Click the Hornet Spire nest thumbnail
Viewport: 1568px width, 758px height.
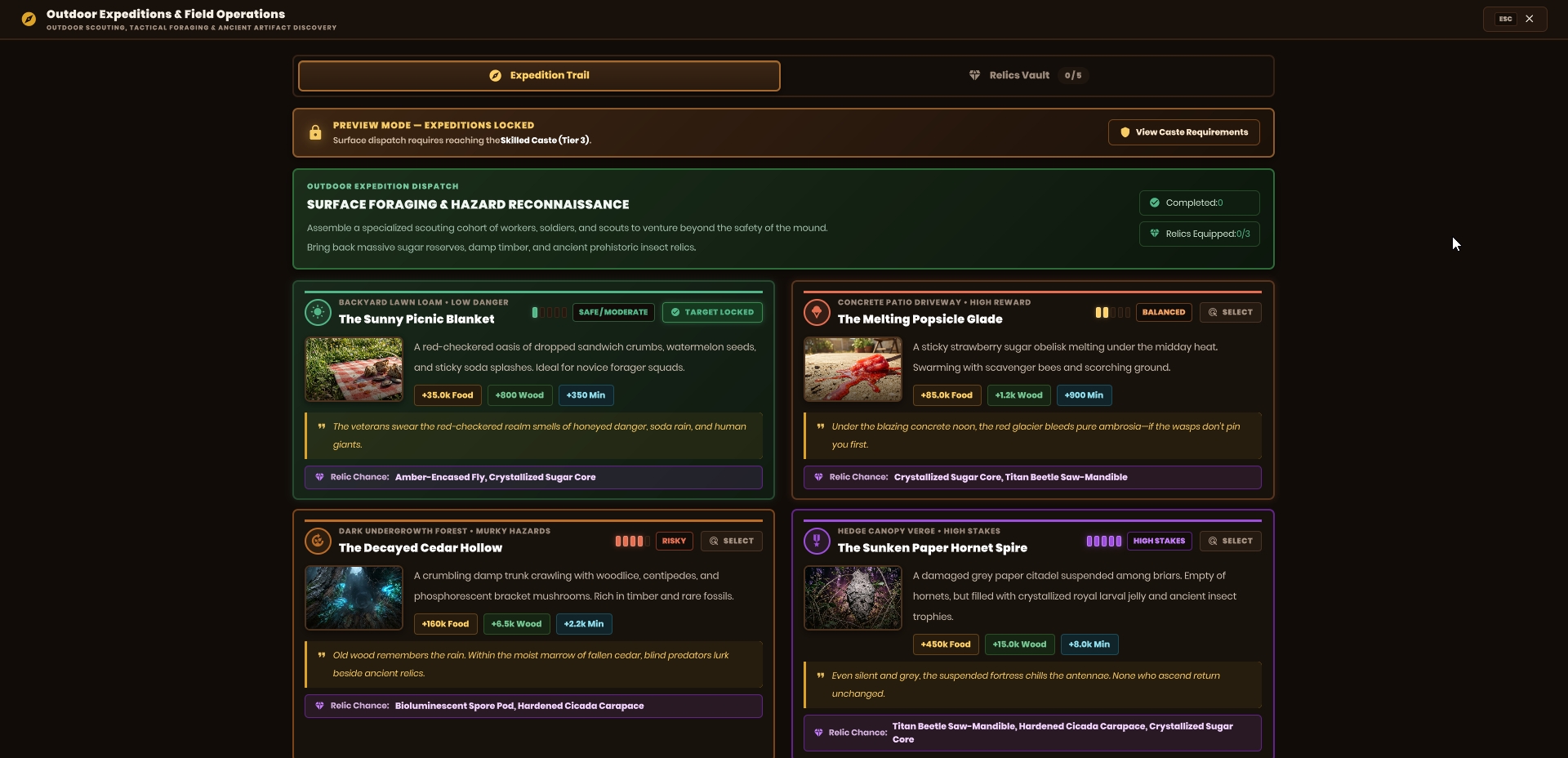click(853, 598)
